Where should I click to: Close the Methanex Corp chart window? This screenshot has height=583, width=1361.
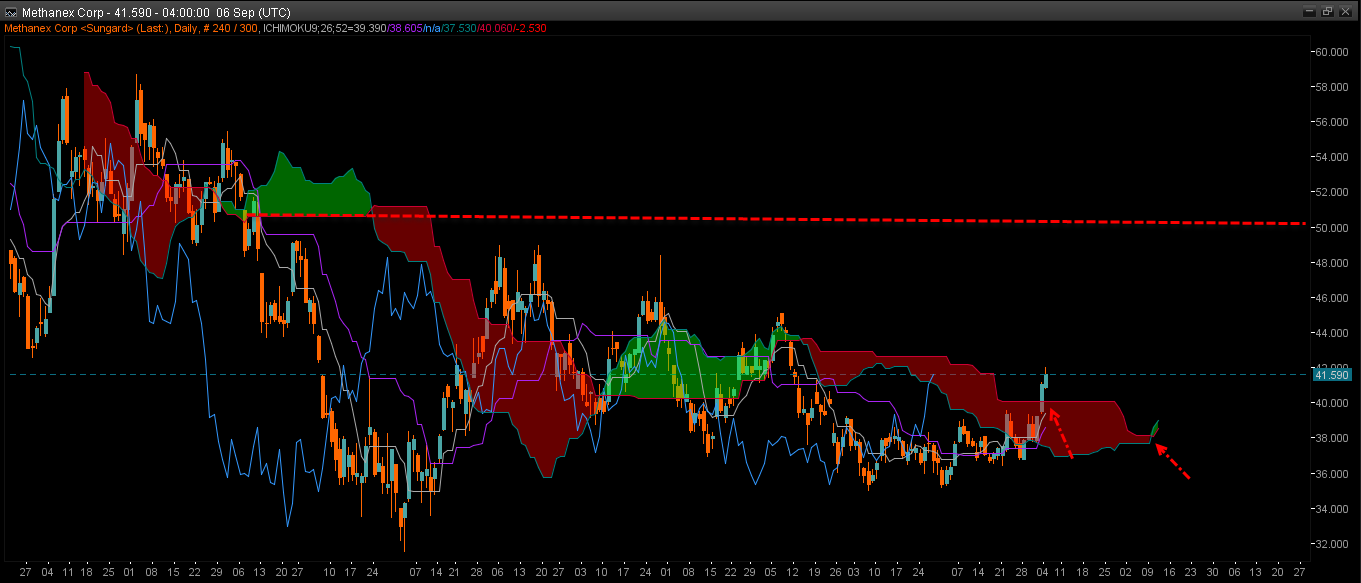click(x=1346, y=11)
